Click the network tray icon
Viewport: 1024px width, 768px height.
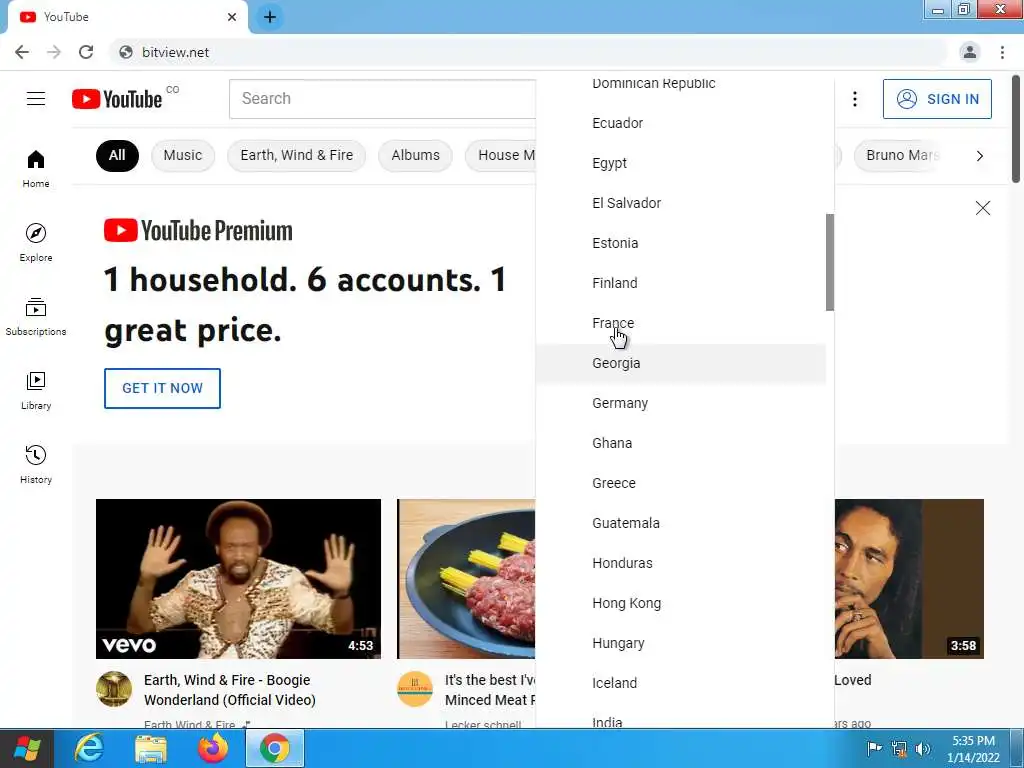899,748
